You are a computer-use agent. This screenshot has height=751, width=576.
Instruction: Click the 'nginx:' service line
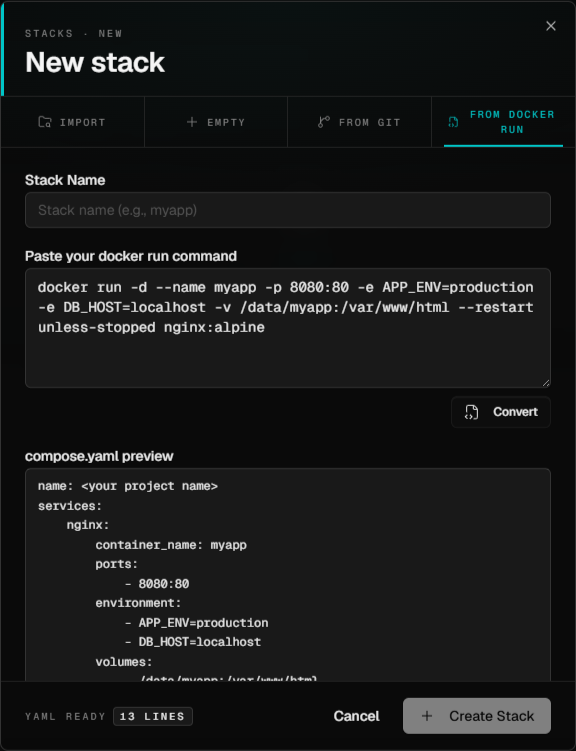[88, 525]
